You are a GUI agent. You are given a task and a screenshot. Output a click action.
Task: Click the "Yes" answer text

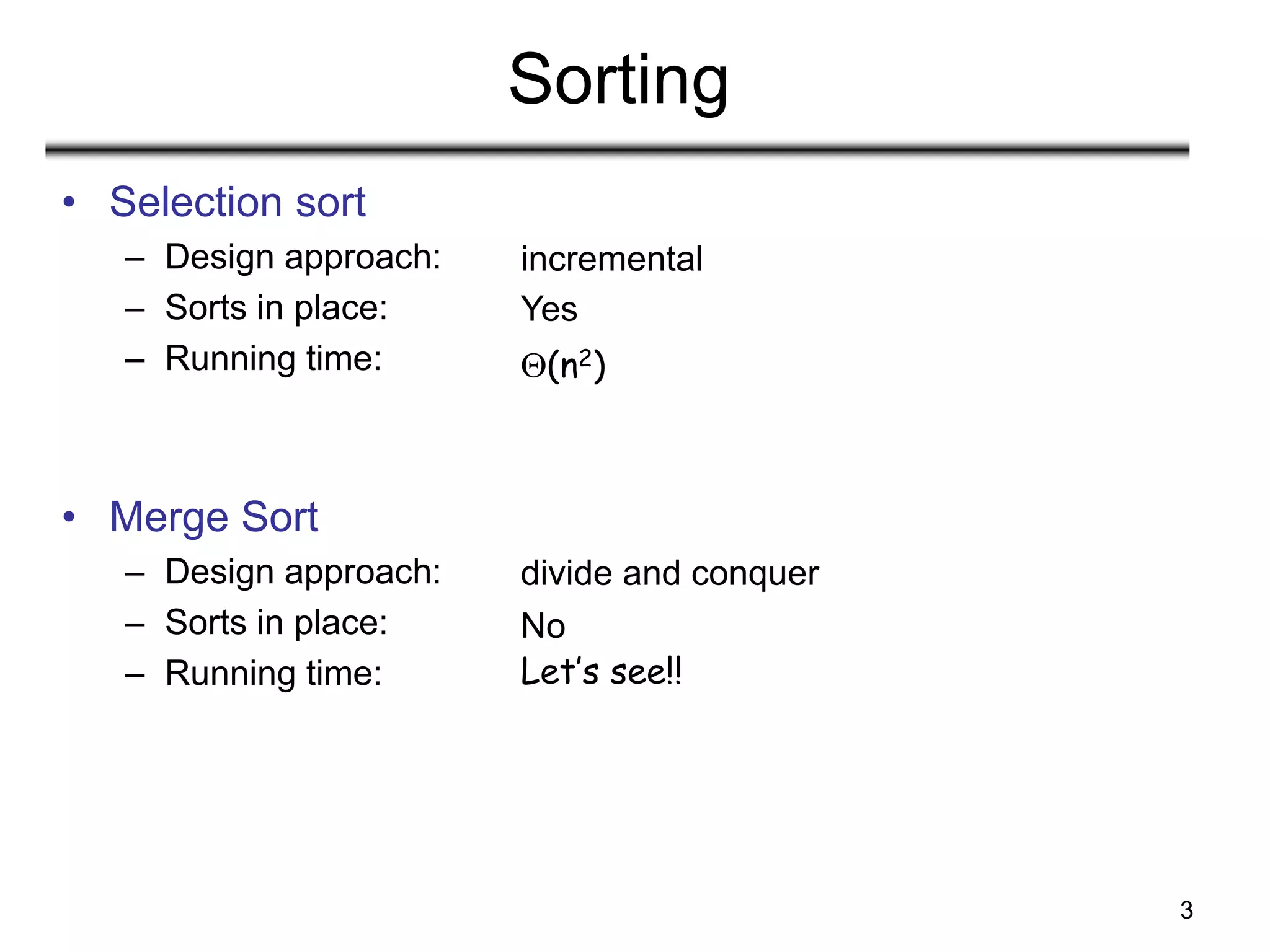click(549, 309)
